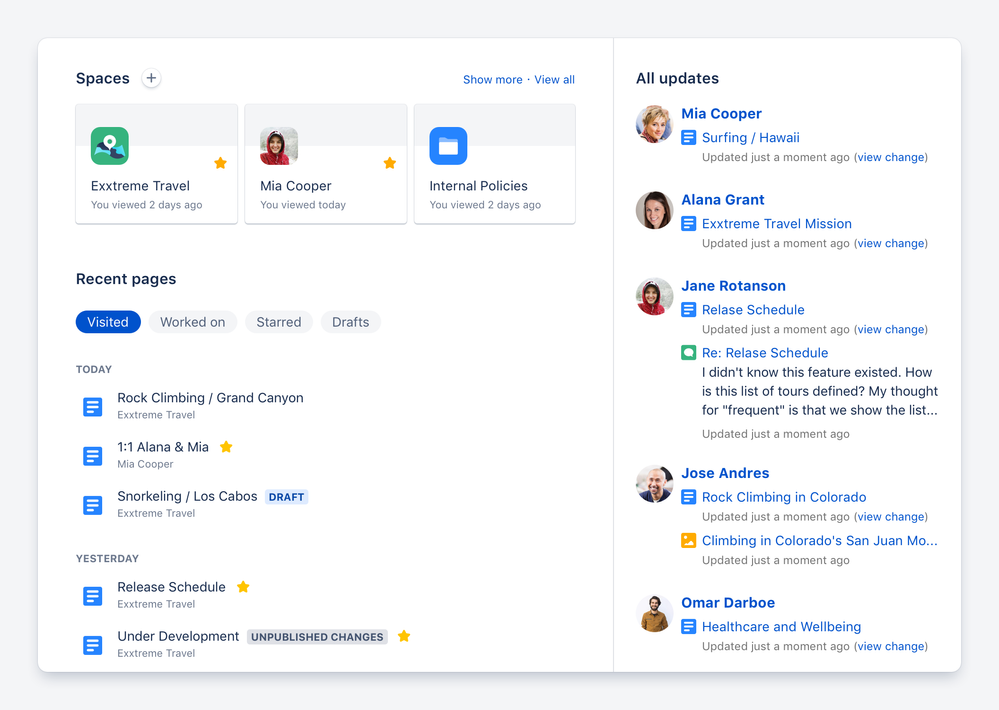Click page icon beside Healthcare and Wellbeing

coord(689,627)
